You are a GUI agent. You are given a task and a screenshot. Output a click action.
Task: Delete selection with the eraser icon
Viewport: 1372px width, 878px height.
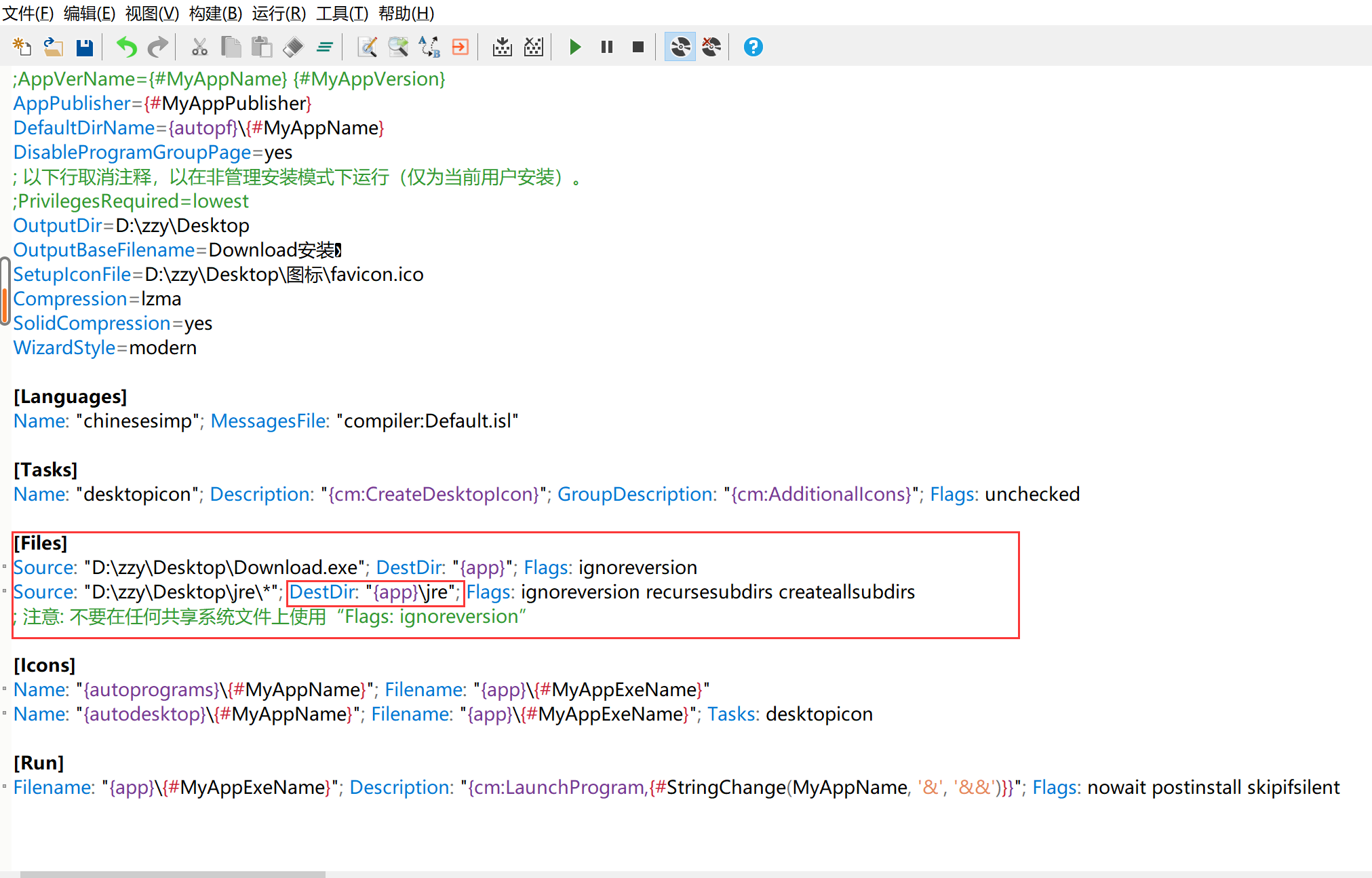coord(293,47)
